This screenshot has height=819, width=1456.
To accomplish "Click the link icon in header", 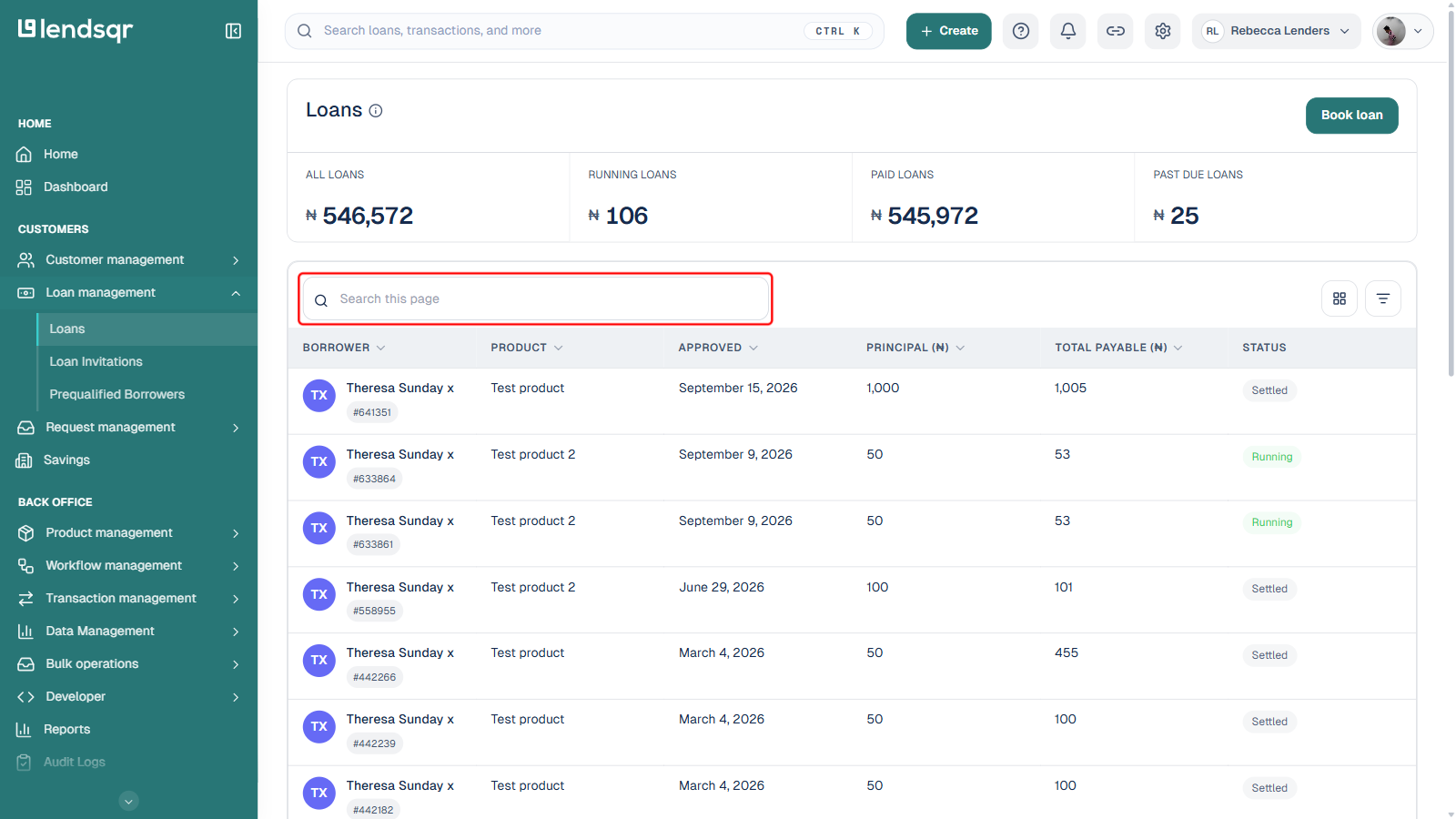I will click(1116, 31).
